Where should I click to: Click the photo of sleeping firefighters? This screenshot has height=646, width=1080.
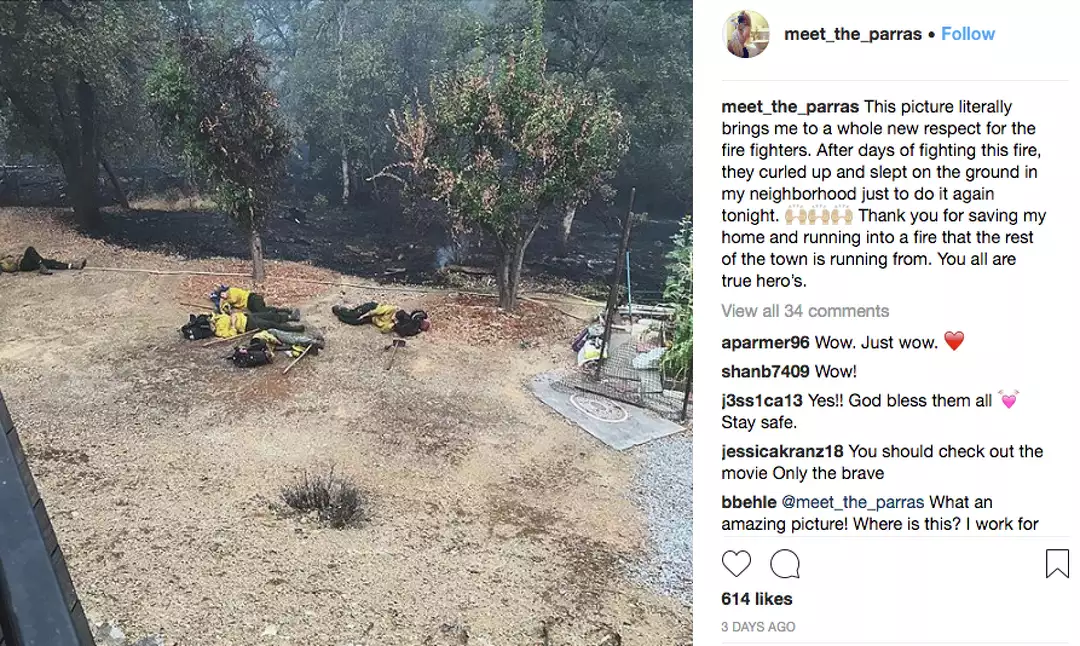point(346,323)
